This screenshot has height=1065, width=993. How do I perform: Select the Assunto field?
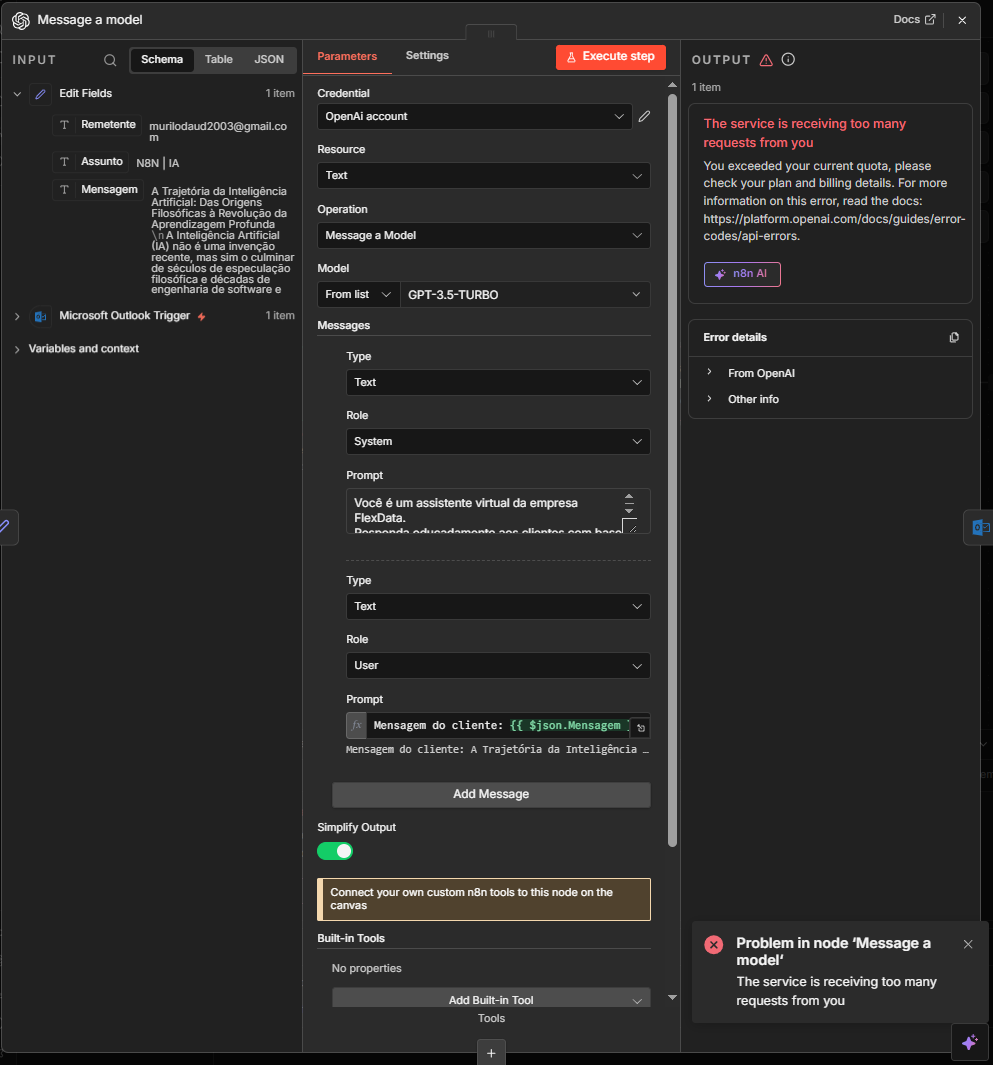(x=90, y=162)
